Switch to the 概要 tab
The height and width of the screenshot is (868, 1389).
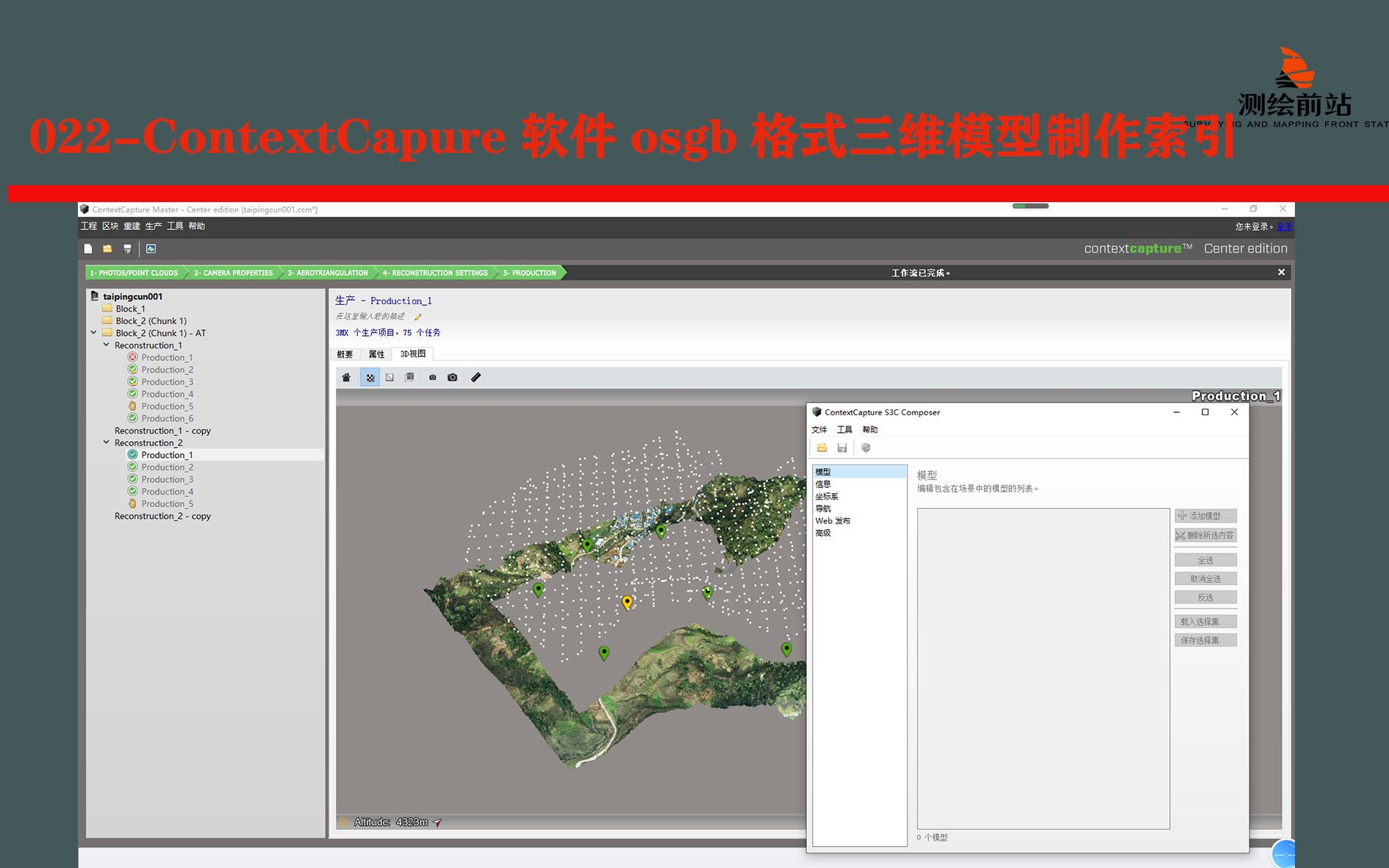[x=345, y=354]
